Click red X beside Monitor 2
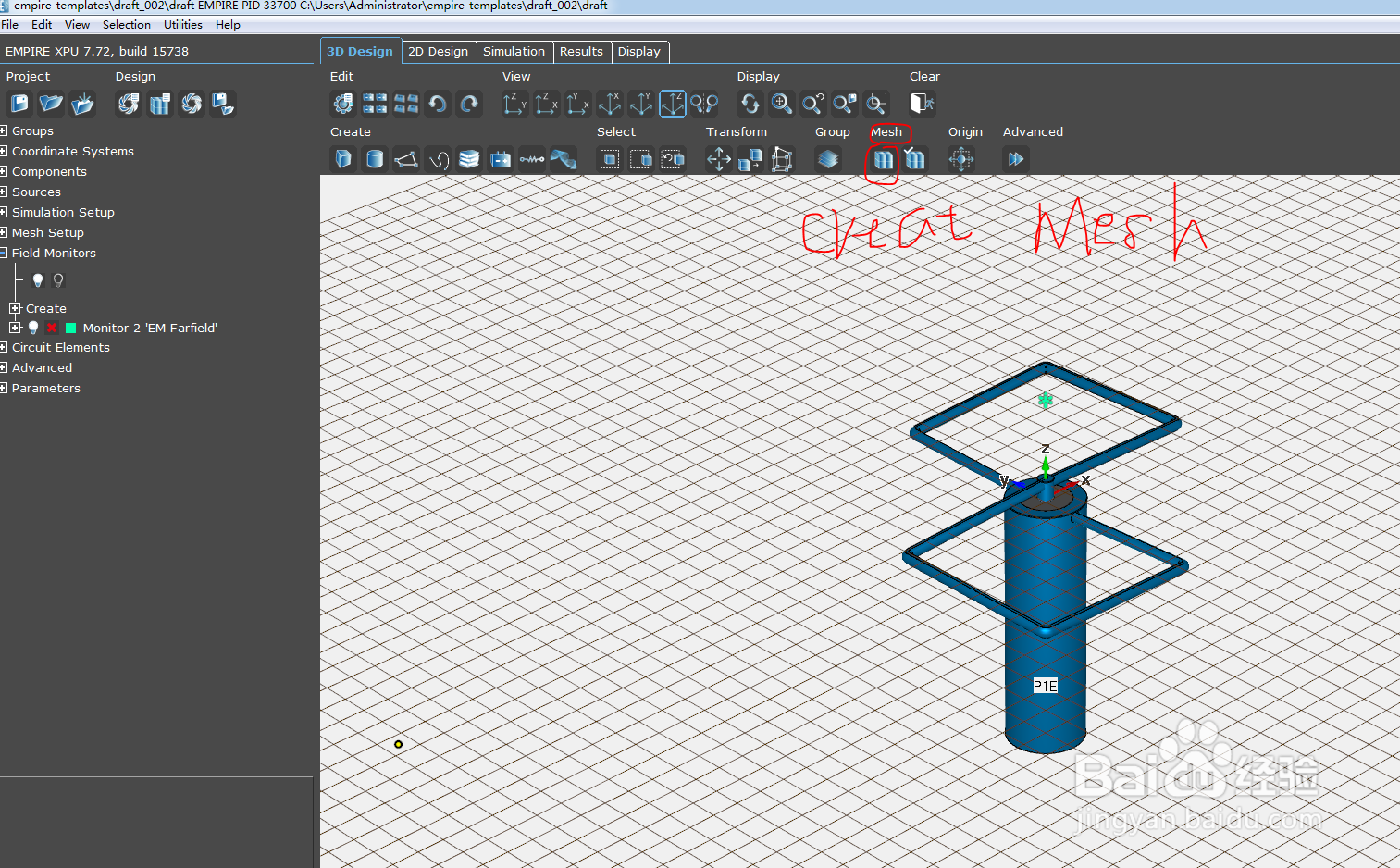The width and height of the screenshot is (1400, 868). 52,328
